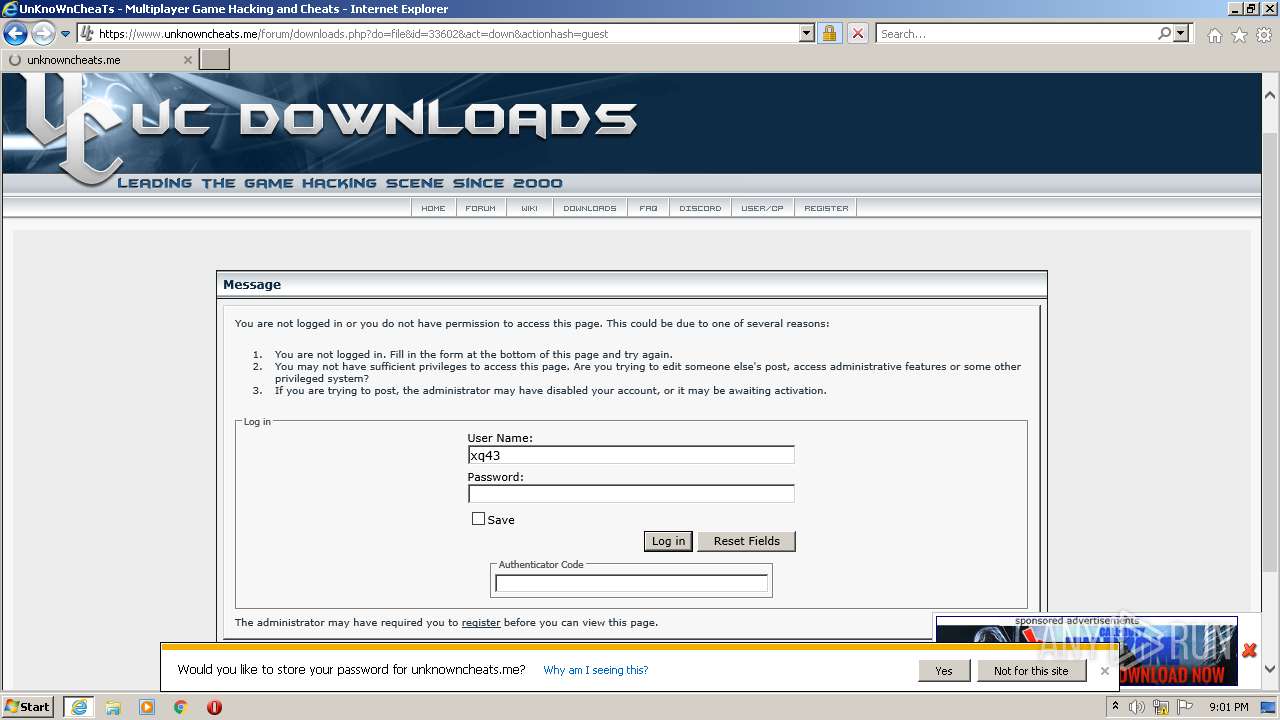Go forward with the browser Forward arrow
The image size is (1280, 720).
[x=43, y=33]
